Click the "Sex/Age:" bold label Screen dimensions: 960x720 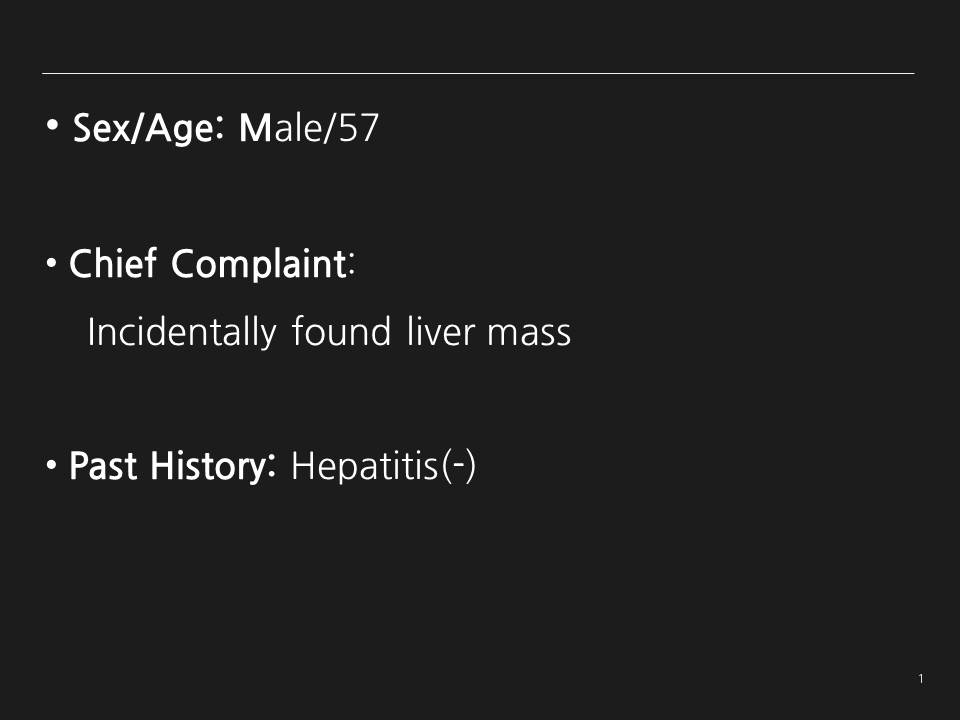(x=150, y=128)
